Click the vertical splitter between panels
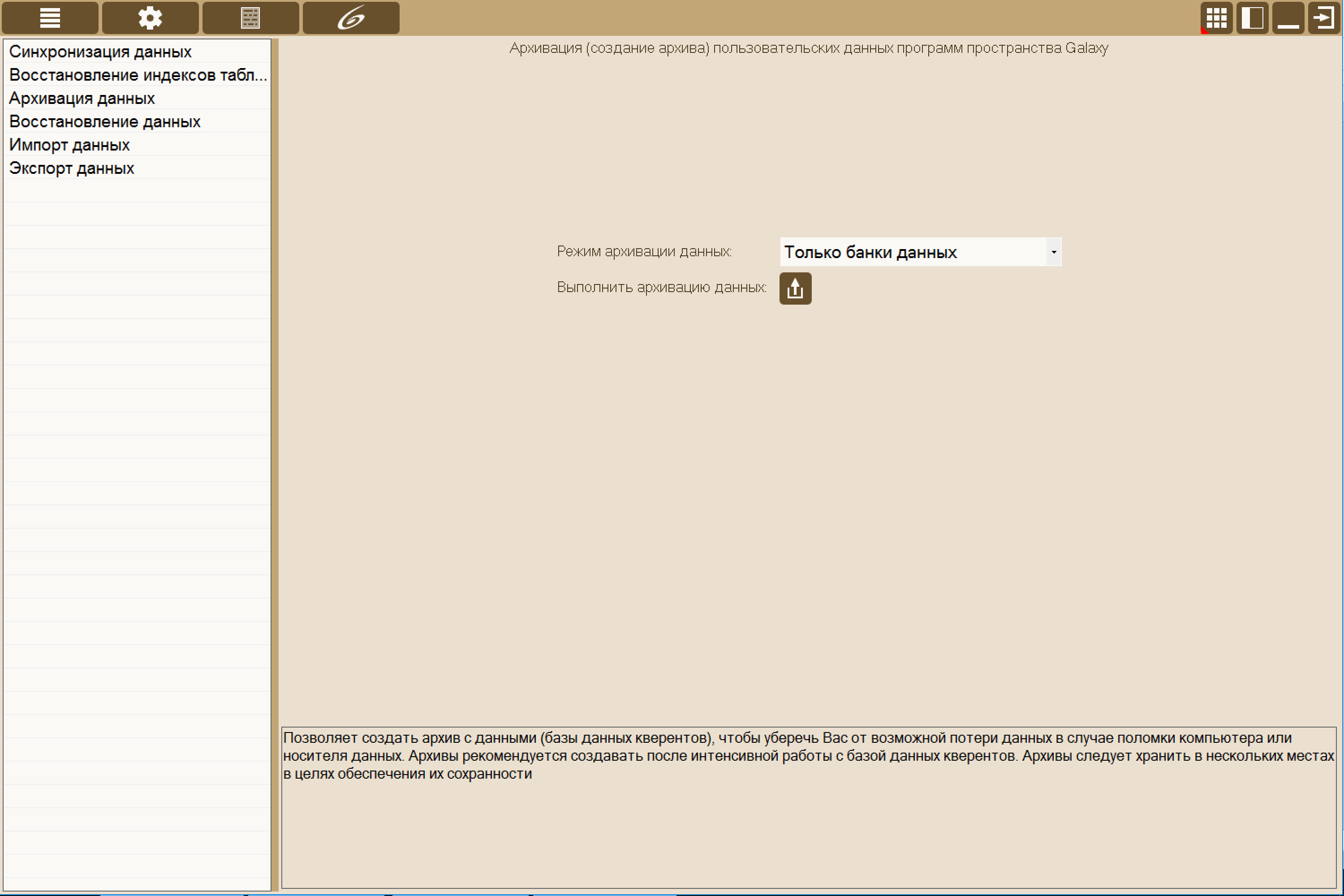1344x896 pixels. click(275, 464)
